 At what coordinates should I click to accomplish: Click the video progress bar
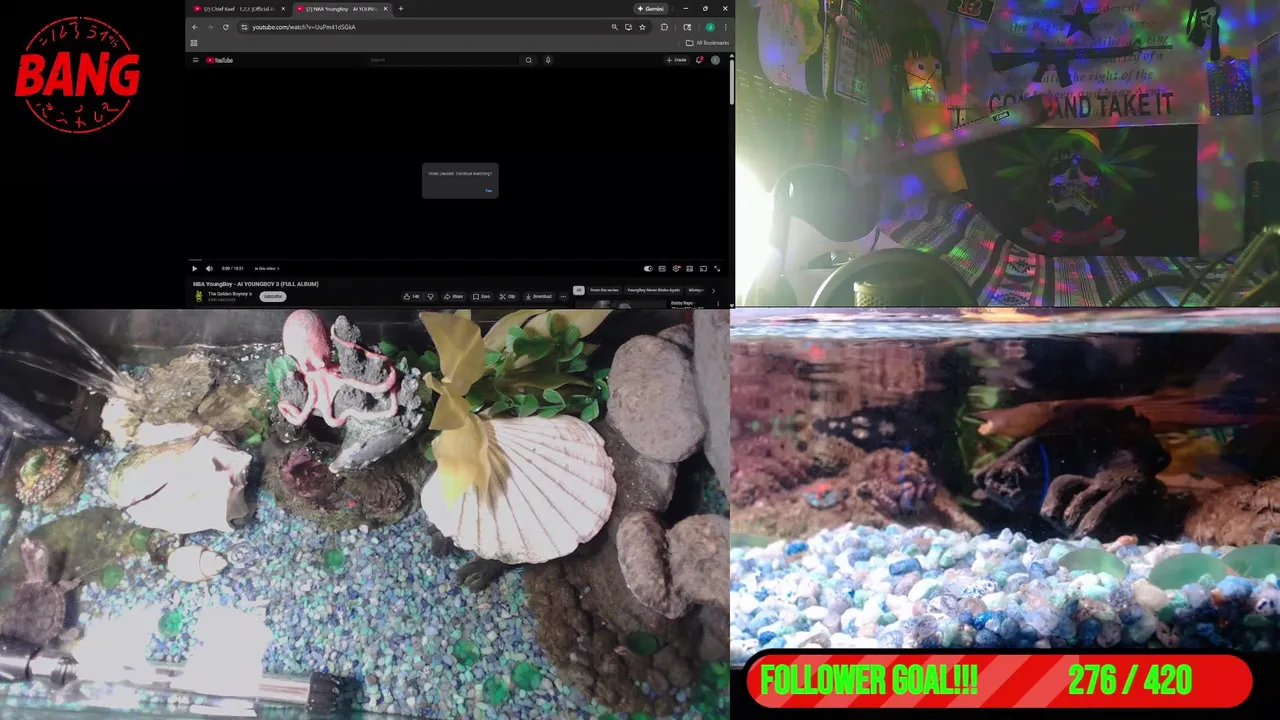[x=459, y=261]
